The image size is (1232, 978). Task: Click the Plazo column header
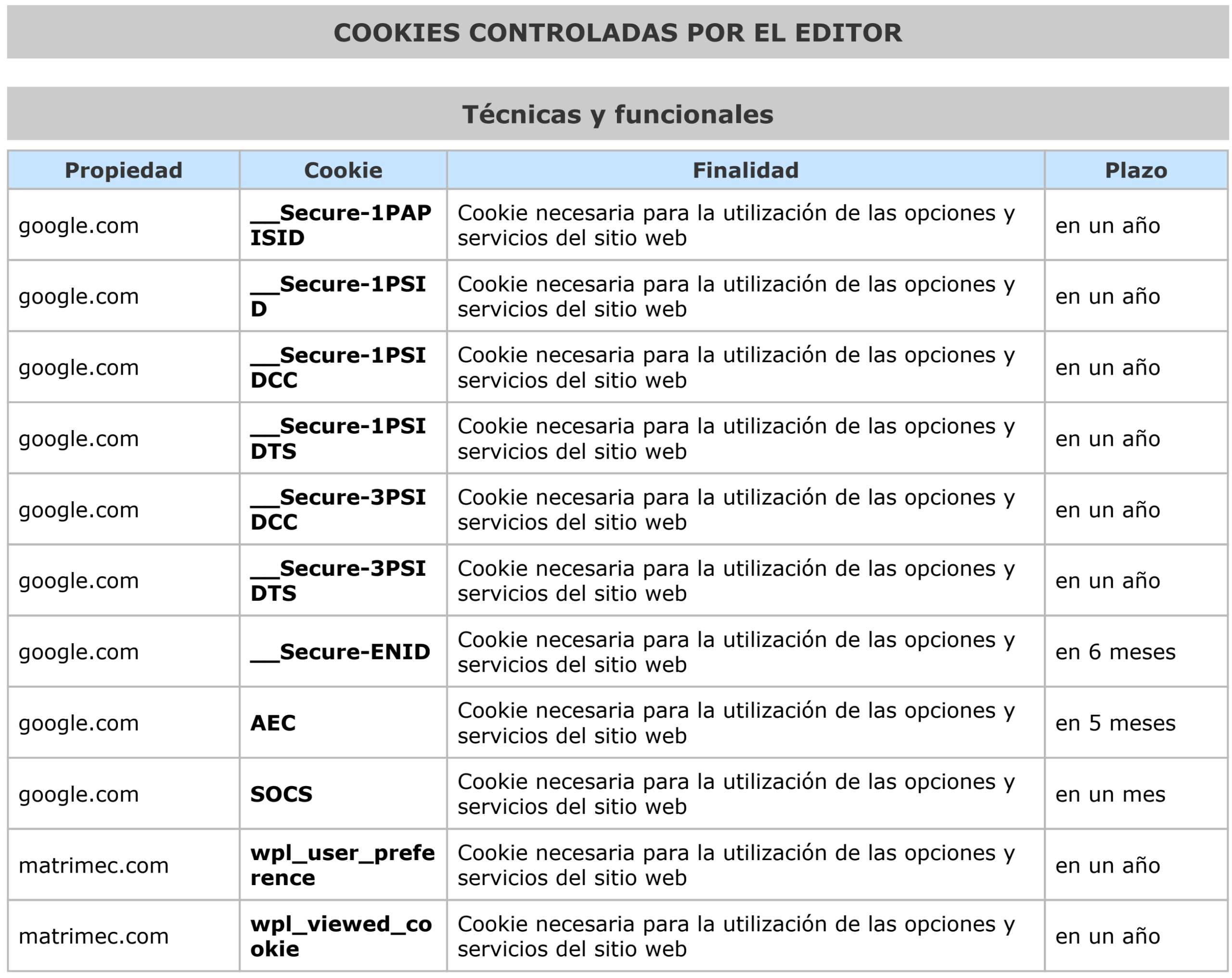coord(1136,170)
